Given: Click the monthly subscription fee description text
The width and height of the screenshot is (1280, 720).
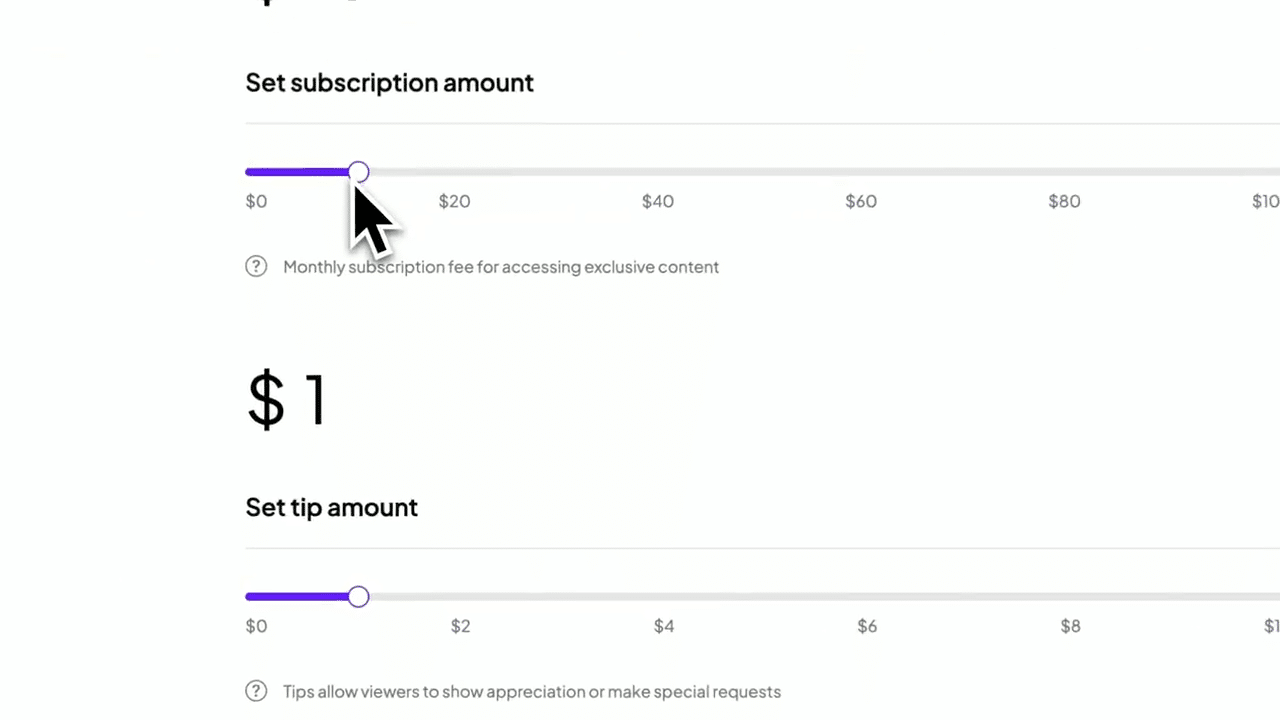Looking at the screenshot, I should (x=501, y=266).
